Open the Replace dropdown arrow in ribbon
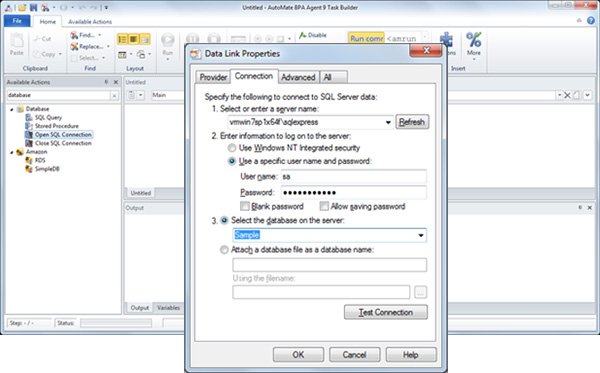 [108, 47]
